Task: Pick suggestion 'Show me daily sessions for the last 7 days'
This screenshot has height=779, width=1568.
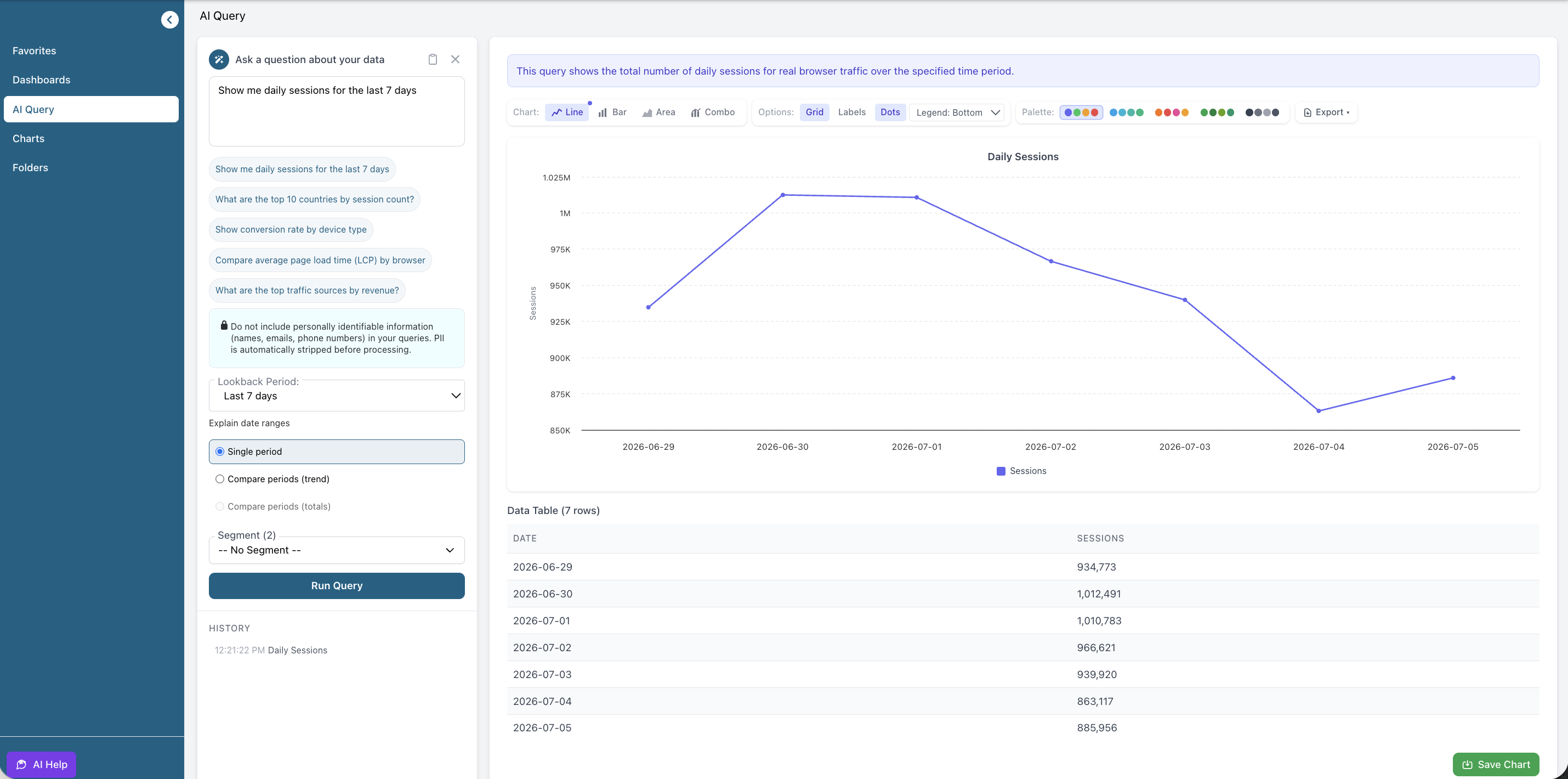Action: coord(302,170)
